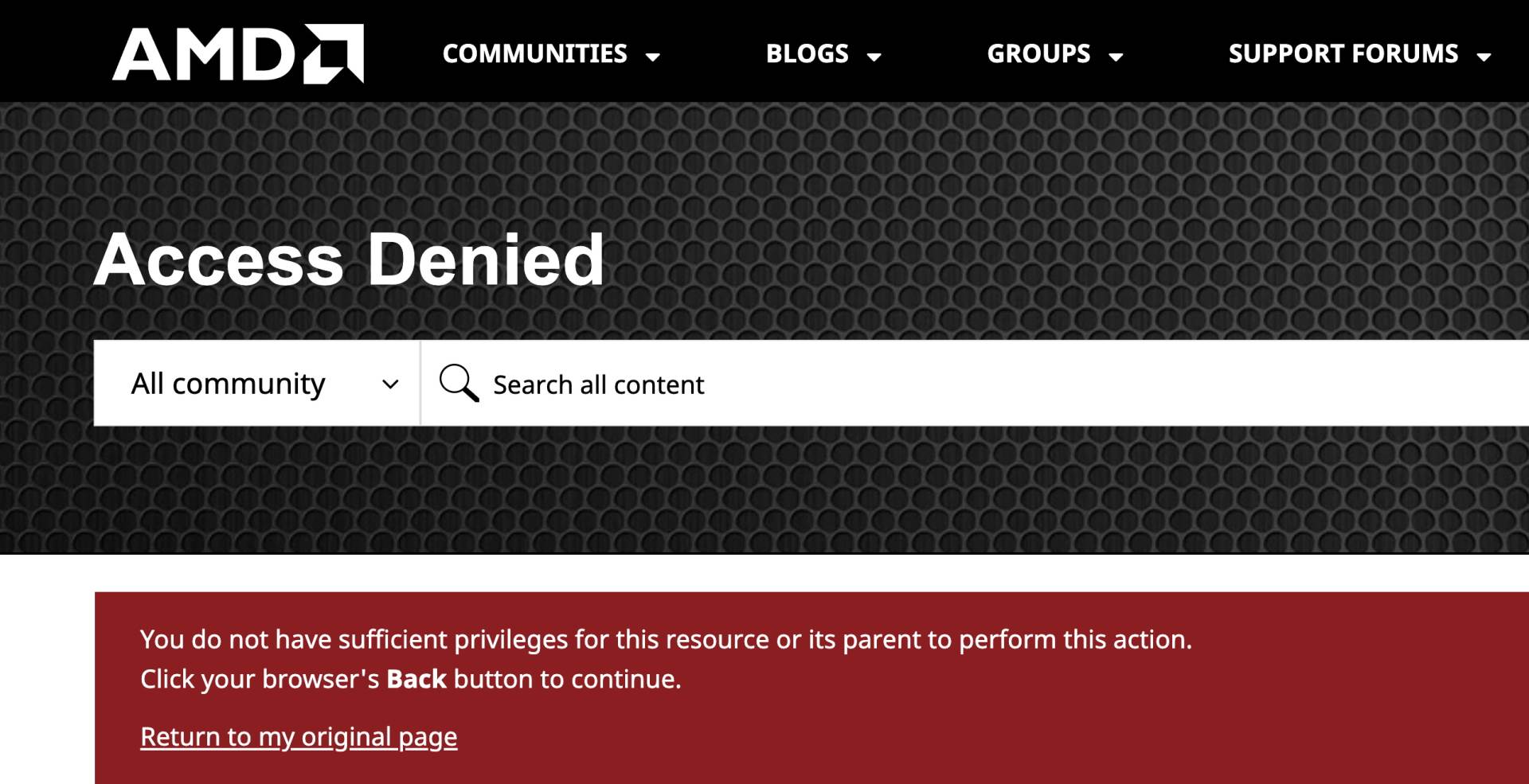Follow the Return to my original page link

tap(299, 736)
